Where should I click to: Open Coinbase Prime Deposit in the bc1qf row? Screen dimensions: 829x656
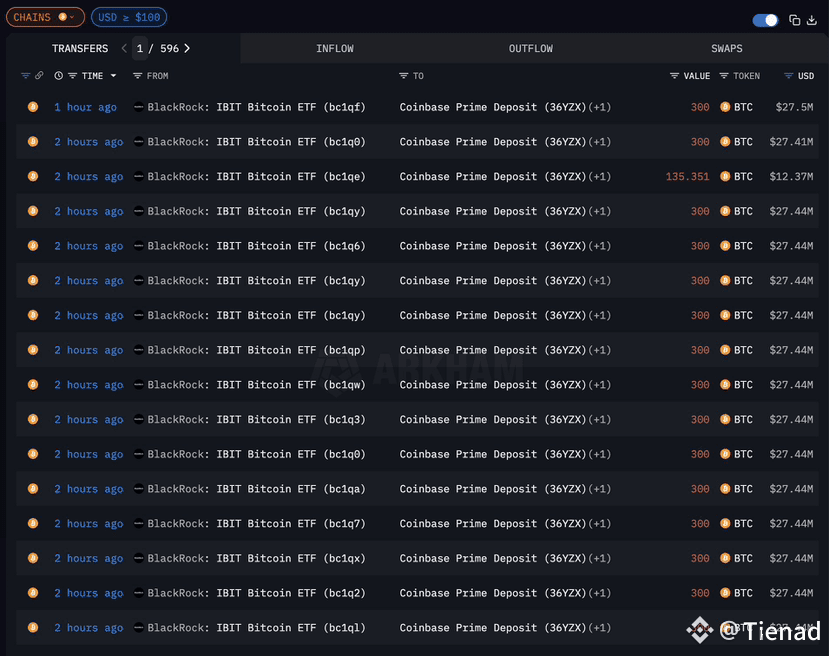pos(493,107)
